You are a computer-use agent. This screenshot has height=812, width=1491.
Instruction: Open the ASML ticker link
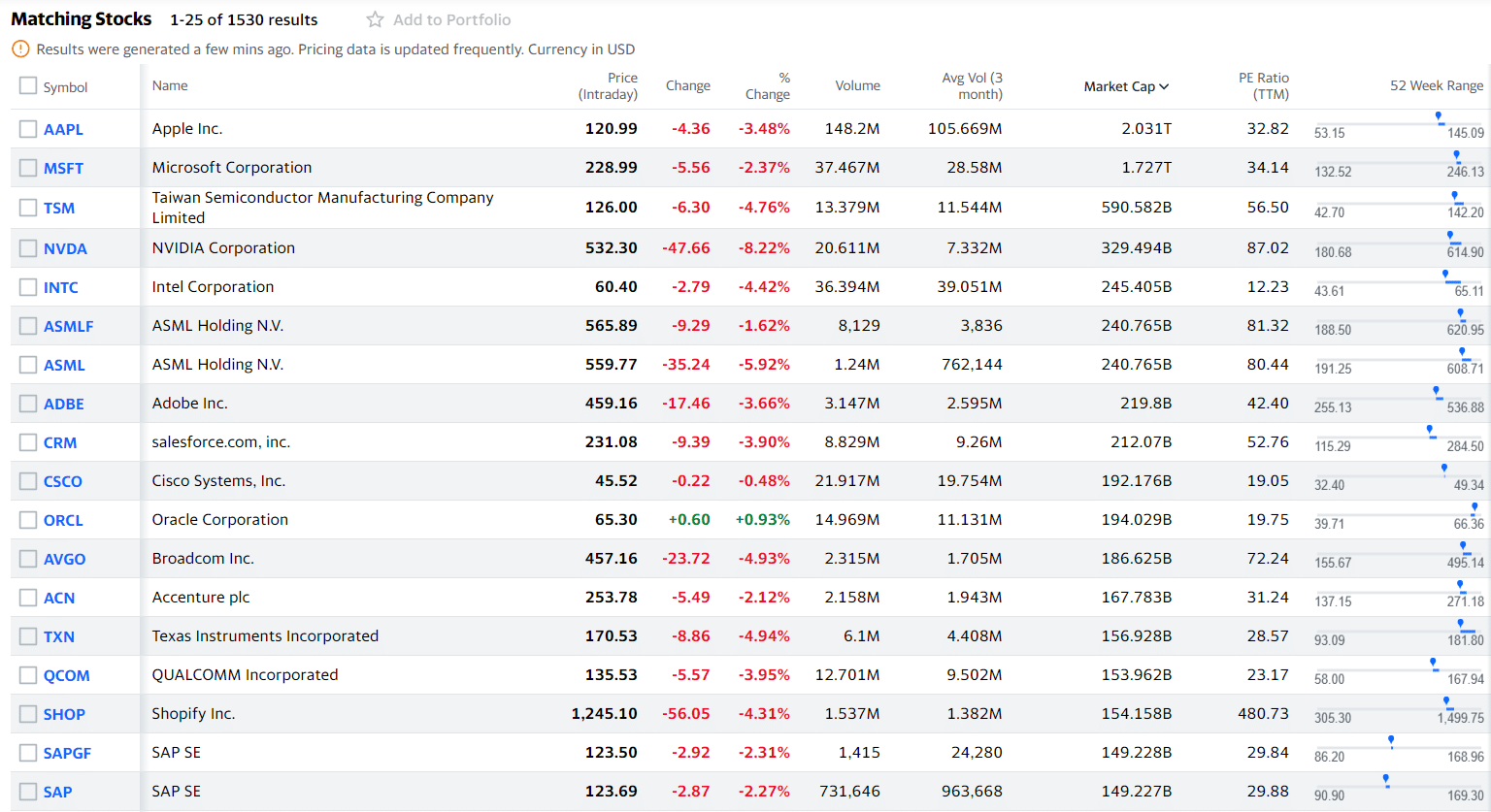(x=64, y=365)
